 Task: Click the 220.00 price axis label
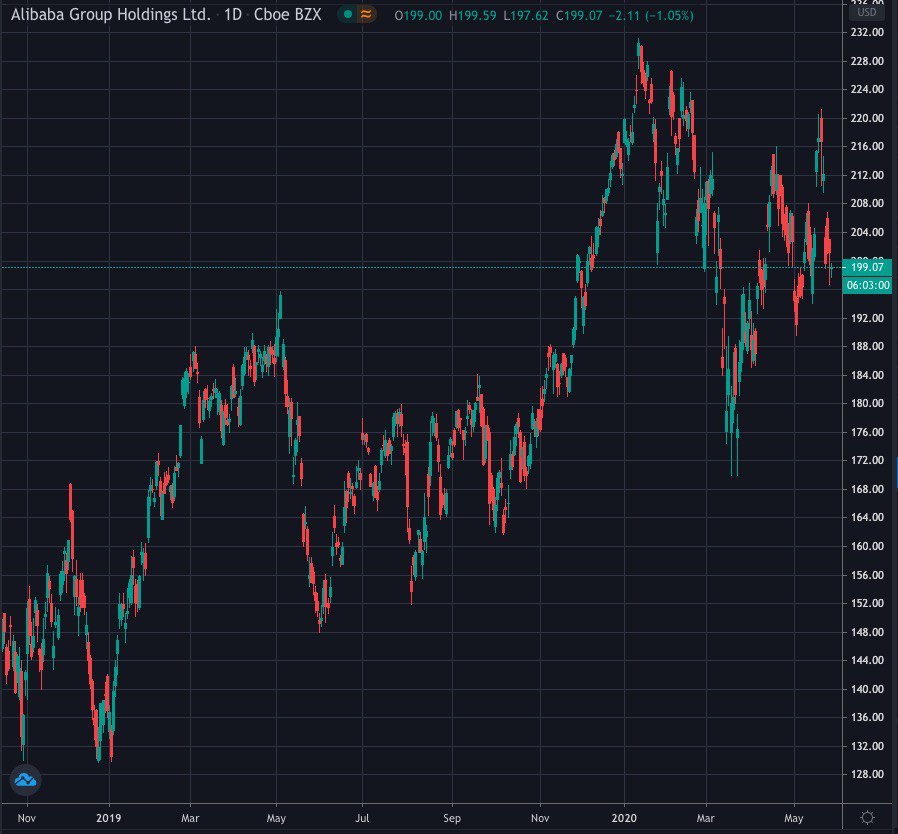tap(867, 118)
